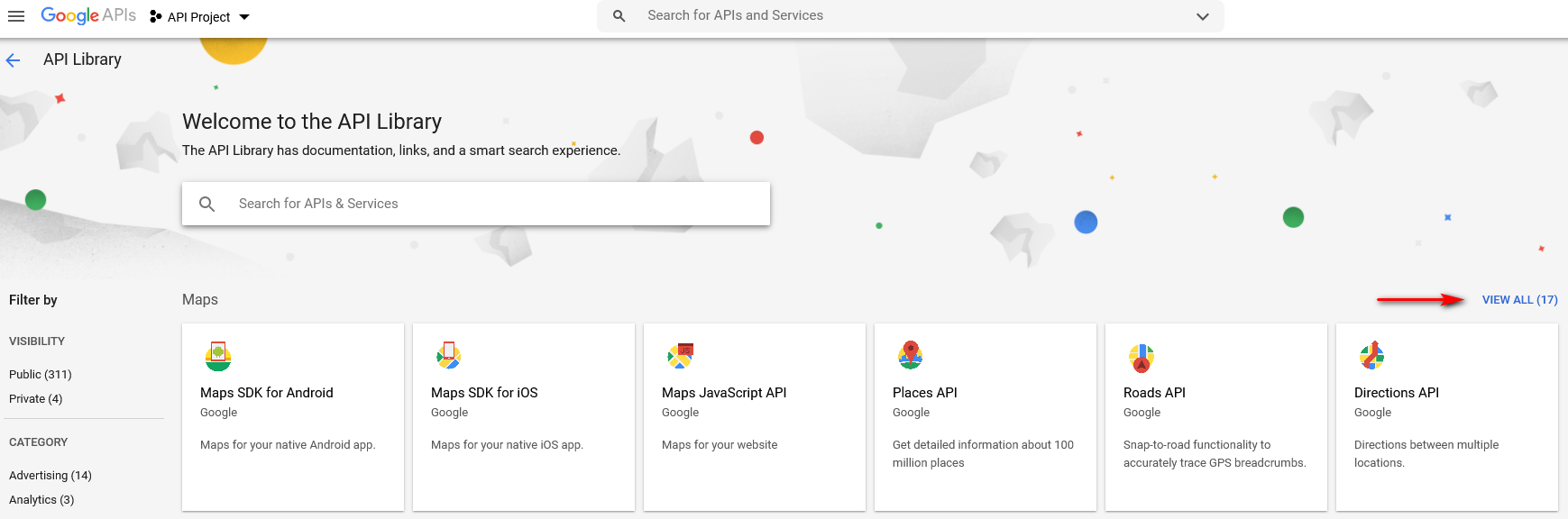Open VIEW ALL (17) Maps APIs
Image resolution: width=1568 pixels, height=519 pixels.
coord(1520,300)
